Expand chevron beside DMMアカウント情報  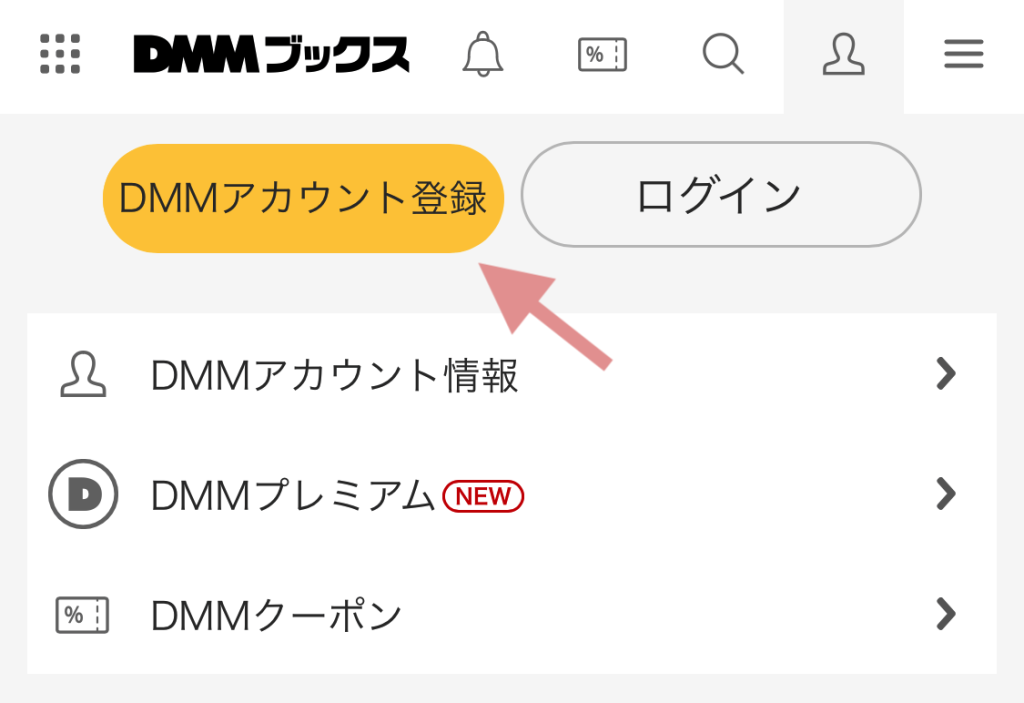[x=946, y=374]
